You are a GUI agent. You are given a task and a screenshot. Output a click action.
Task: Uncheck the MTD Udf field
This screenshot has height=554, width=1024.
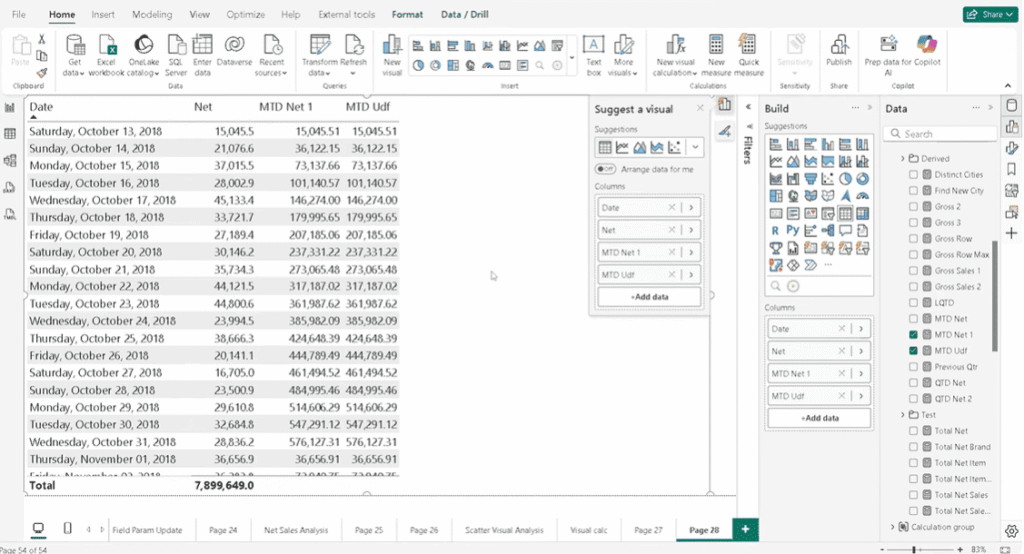913,351
